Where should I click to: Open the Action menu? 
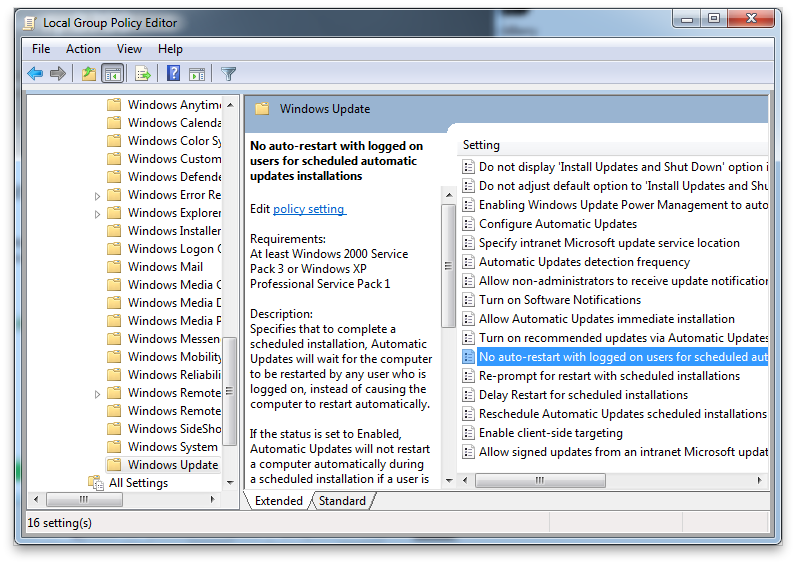tap(83, 49)
